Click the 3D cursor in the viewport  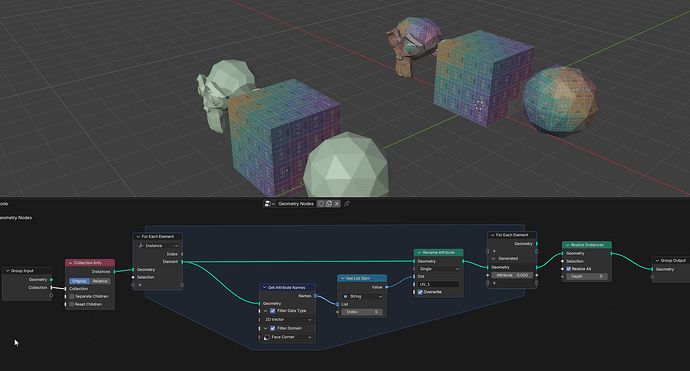[479, 105]
